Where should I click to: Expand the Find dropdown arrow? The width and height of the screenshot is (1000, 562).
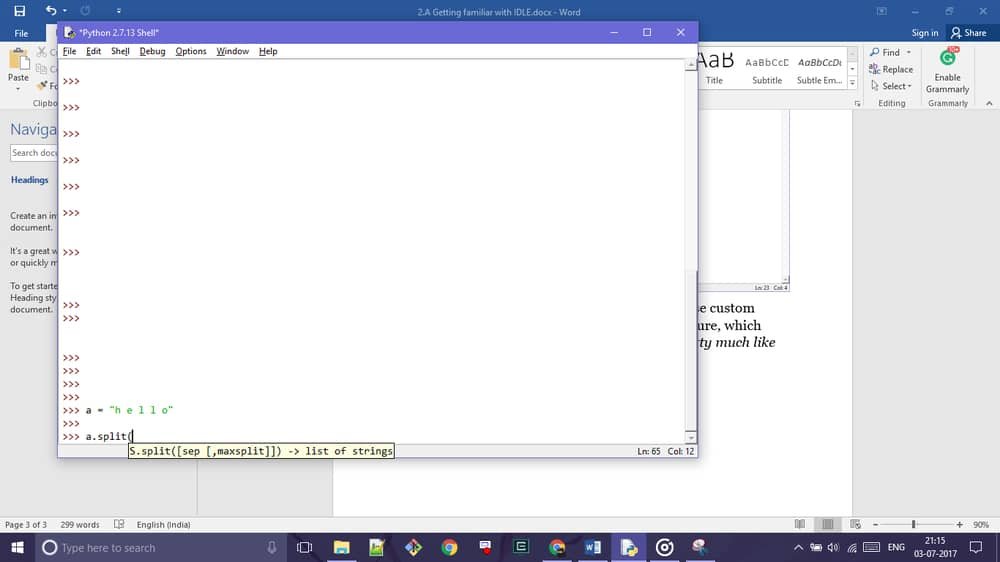[x=909, y=53]
